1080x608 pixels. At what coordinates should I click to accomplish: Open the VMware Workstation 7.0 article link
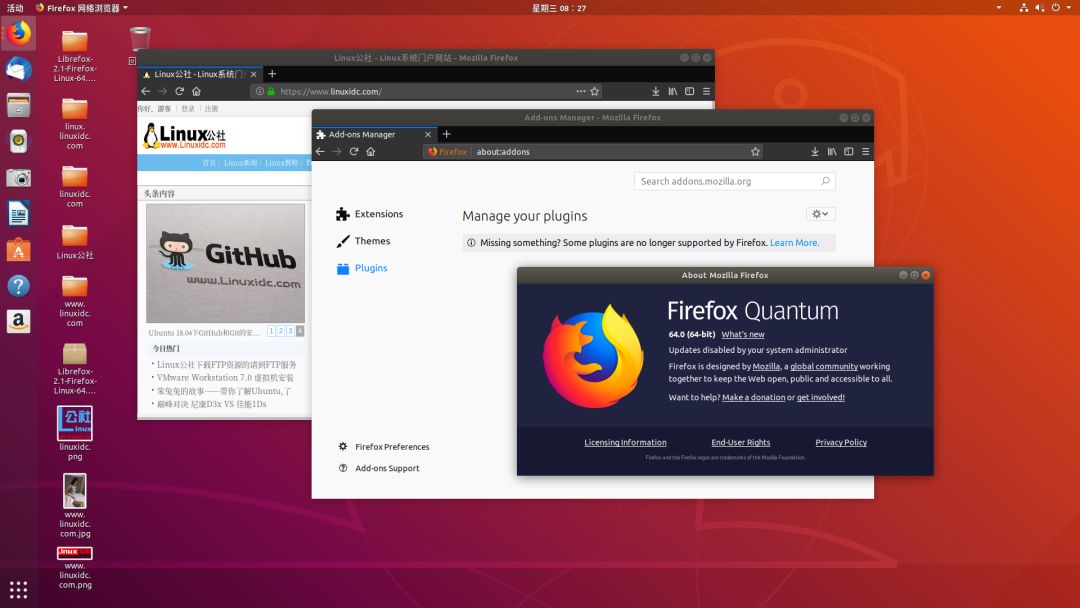point(225,378)
